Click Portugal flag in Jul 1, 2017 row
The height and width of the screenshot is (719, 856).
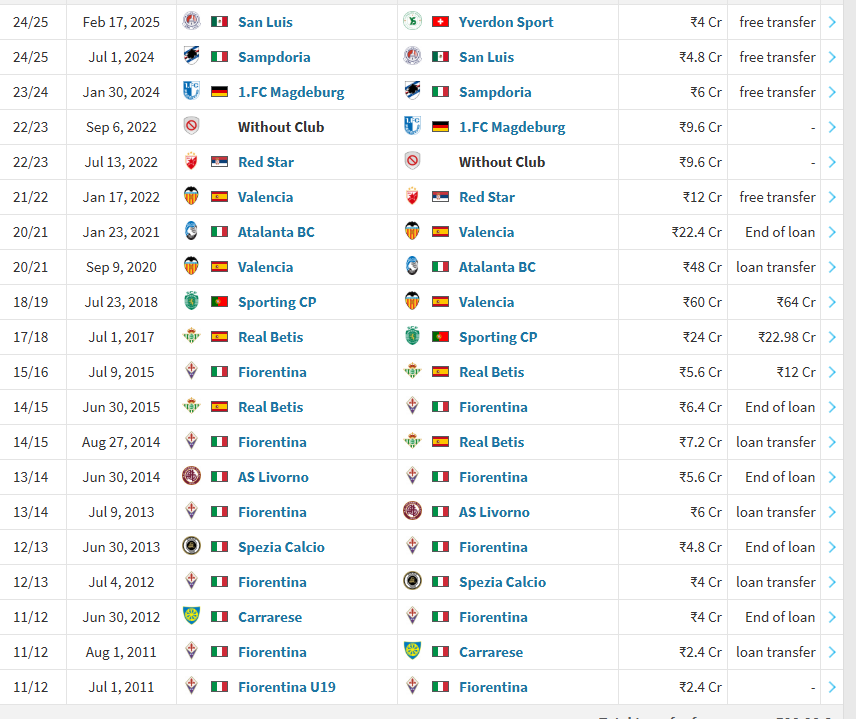pos(440,337)
